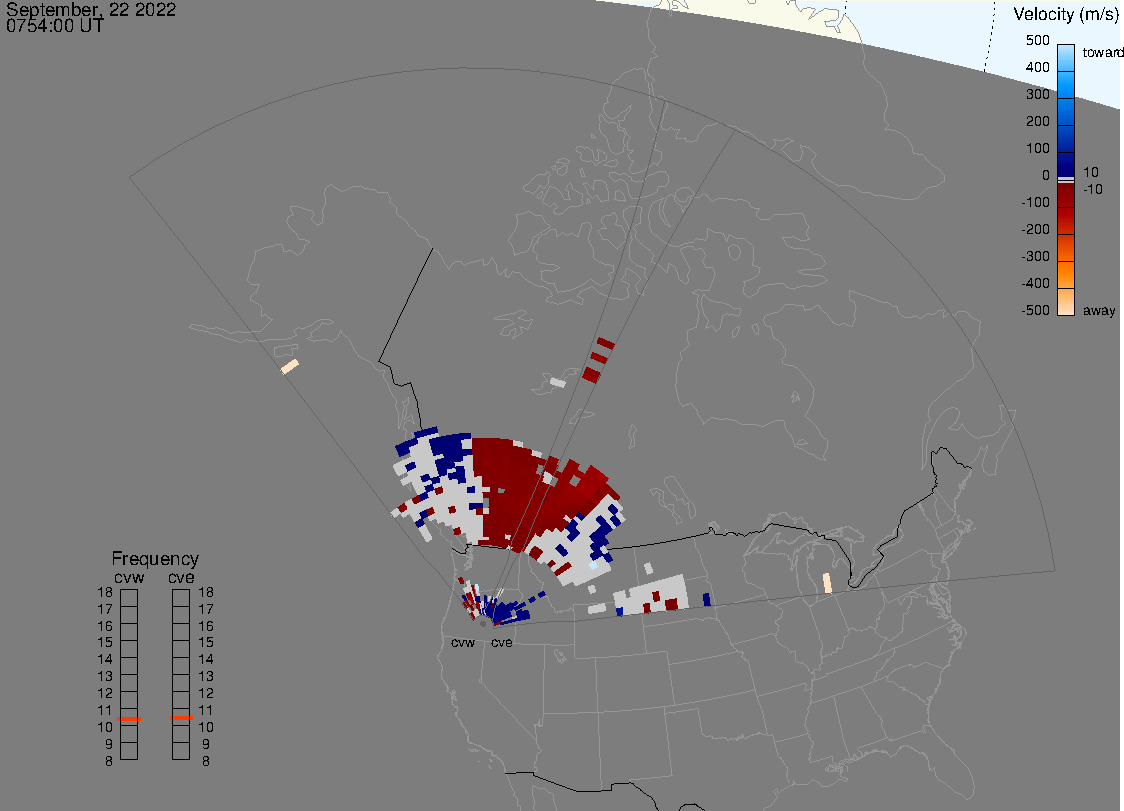Click the "cve" radar label on the map
The width and height of the screenshot is (1124, 811).
(502, 642)
